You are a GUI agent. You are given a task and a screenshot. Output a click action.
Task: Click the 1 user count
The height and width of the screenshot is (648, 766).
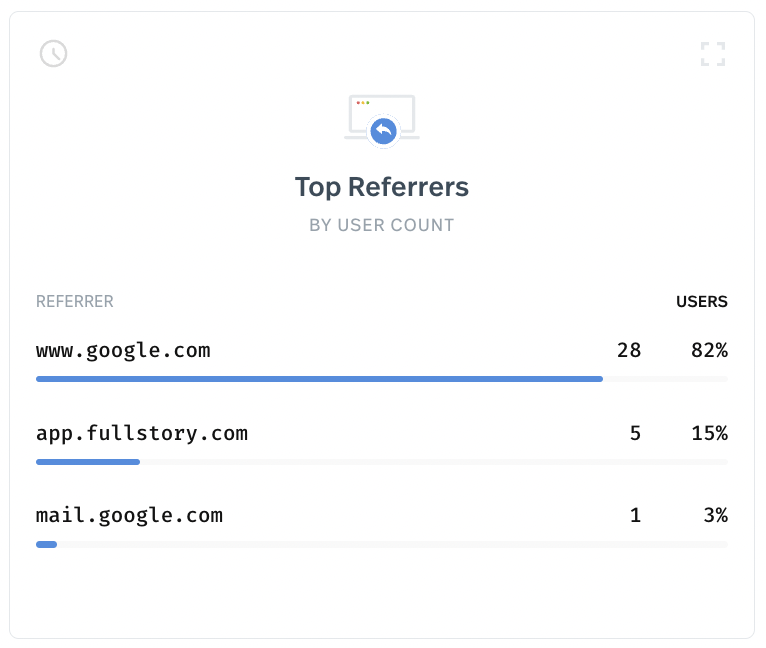click(x=635, y=516)
